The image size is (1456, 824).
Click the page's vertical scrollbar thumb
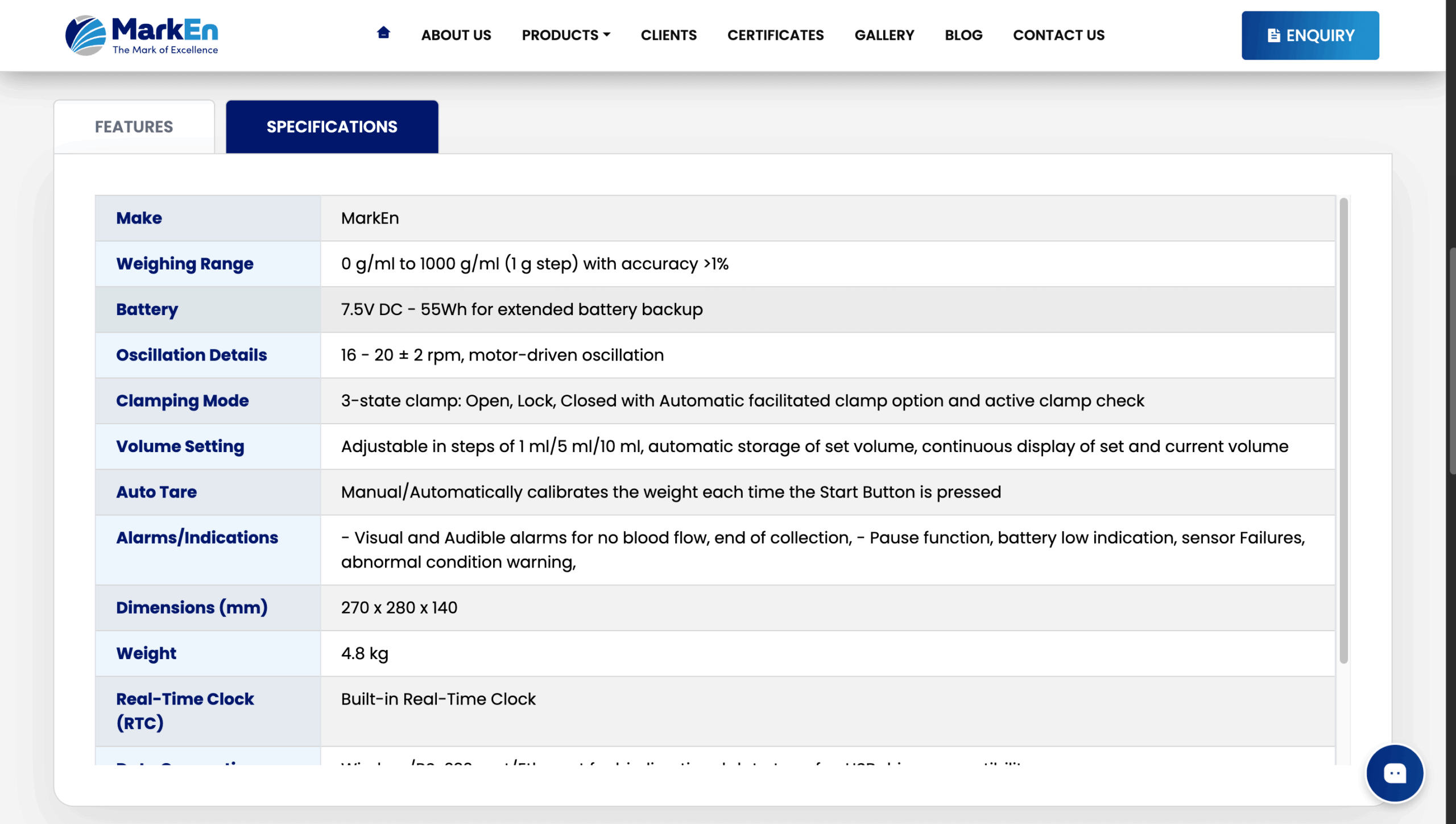1452,361
